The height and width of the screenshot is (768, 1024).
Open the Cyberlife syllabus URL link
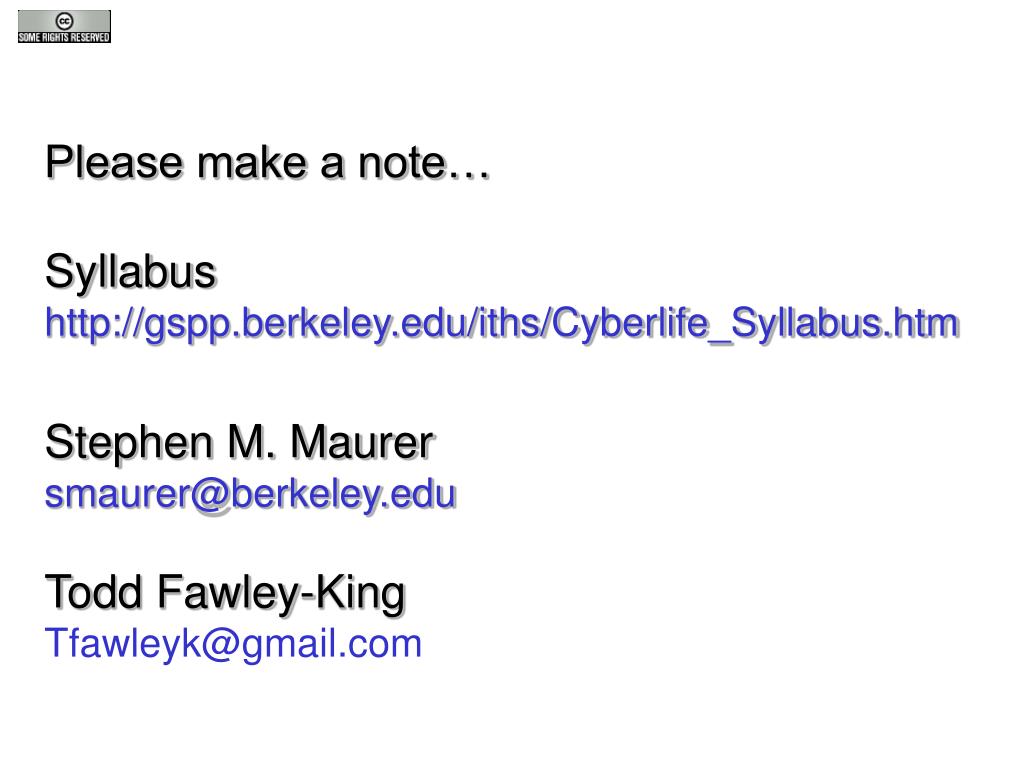pos(501,324)
